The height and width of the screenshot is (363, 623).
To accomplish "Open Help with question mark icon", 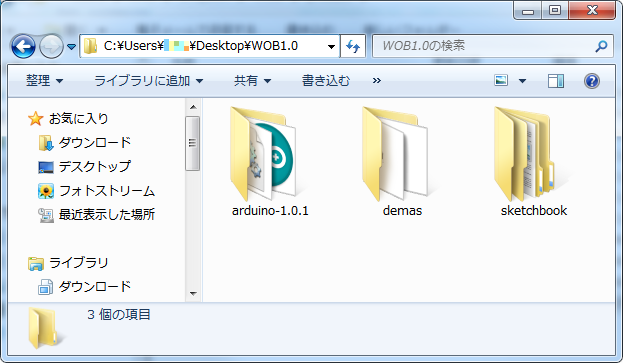I will coord(592,81).
